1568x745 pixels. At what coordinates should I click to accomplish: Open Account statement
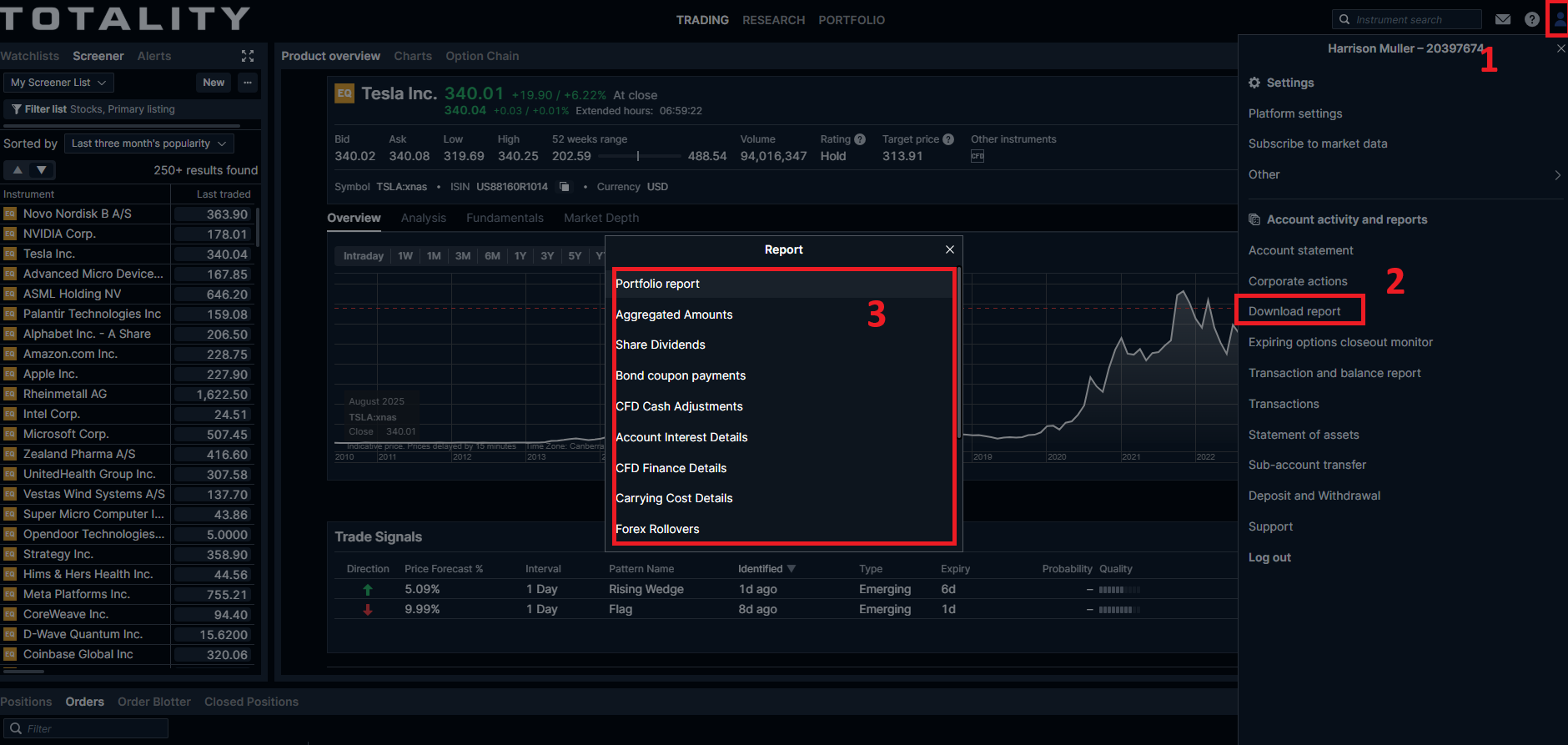[1301, 250]
